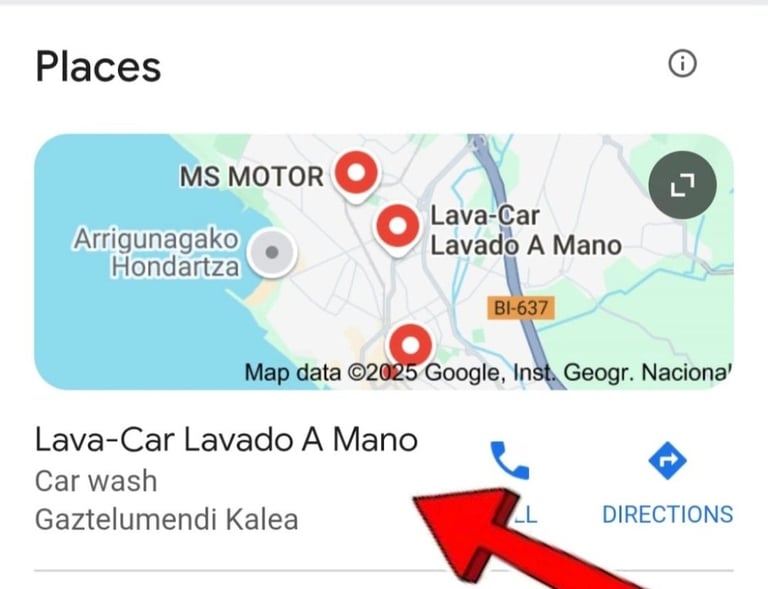The height and width of the screenshot is (589, 768).
Task: Open the Map data ©2025 Google attribution
Action: [x=487, y=373]
